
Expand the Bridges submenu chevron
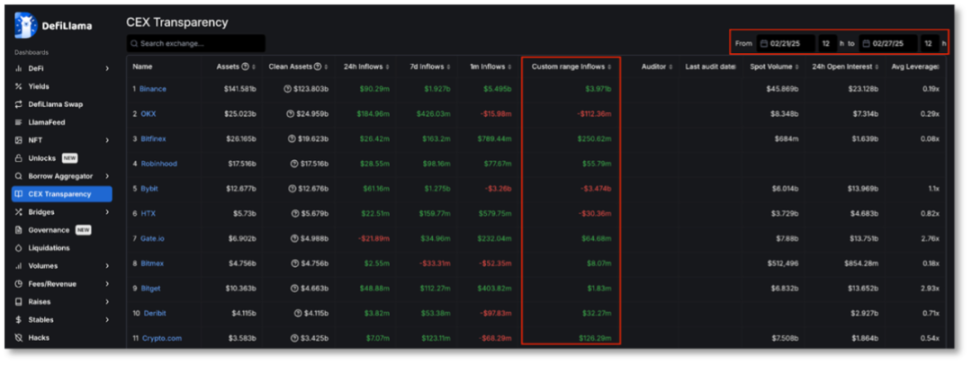(x=107, y=212)
